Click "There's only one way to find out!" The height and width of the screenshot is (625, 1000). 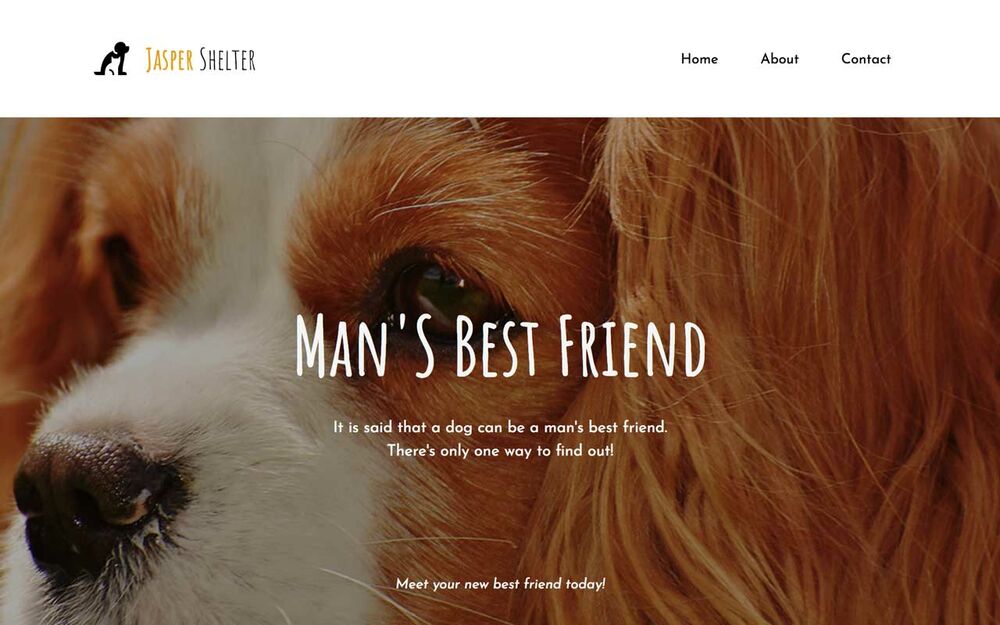point(500,451)
